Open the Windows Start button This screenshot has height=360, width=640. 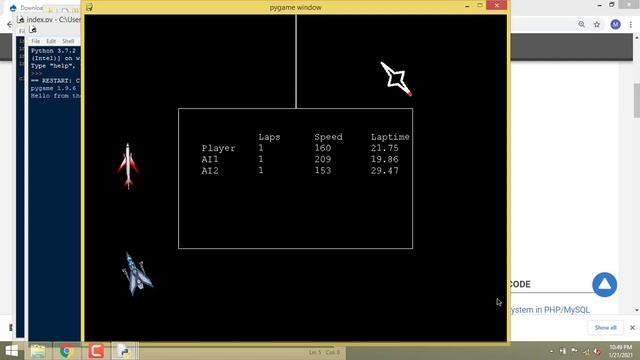11,351
